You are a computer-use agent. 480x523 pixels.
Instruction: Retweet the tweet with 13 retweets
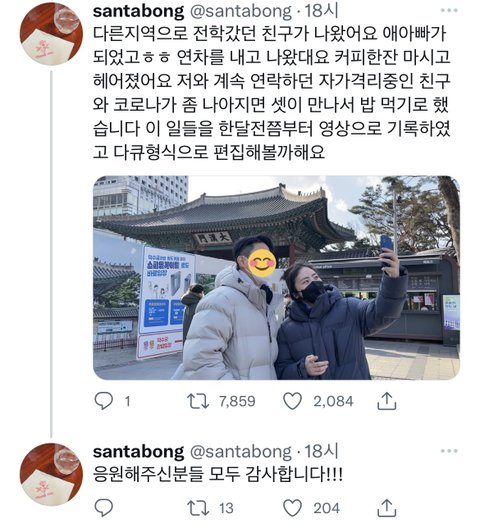[x=198, y=508]
